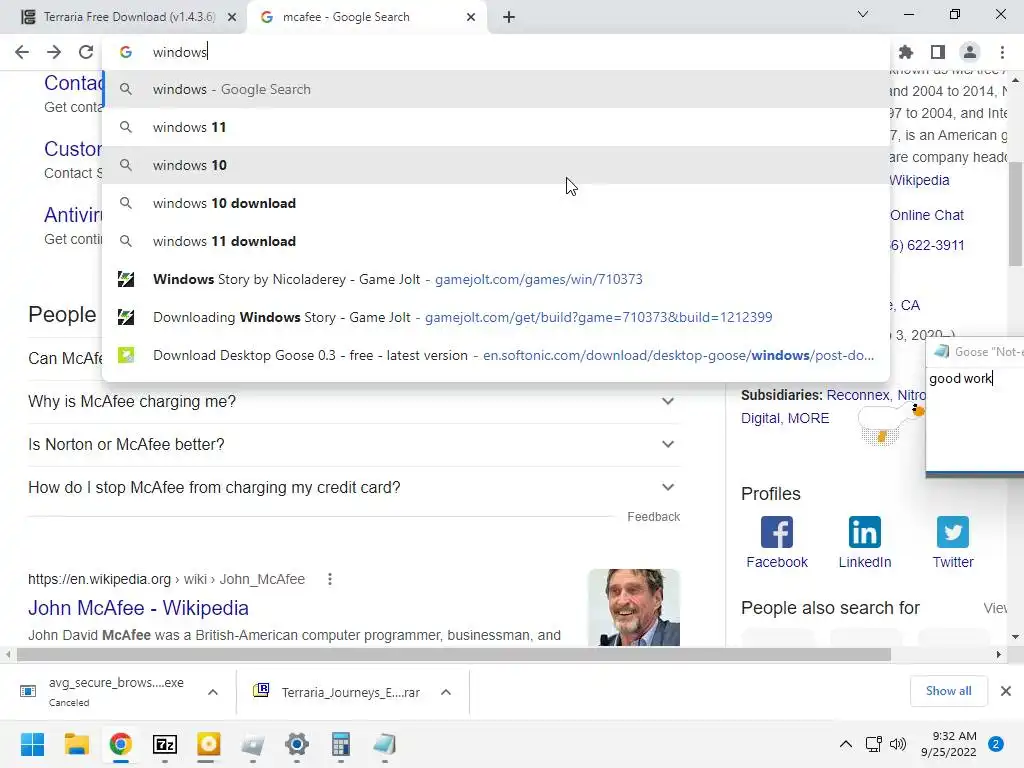Viewport: 1024px width, 768px height.
Task: Click the Chrome icon in the taskbar
Action: pyautogui.click(x=121, y=744)
